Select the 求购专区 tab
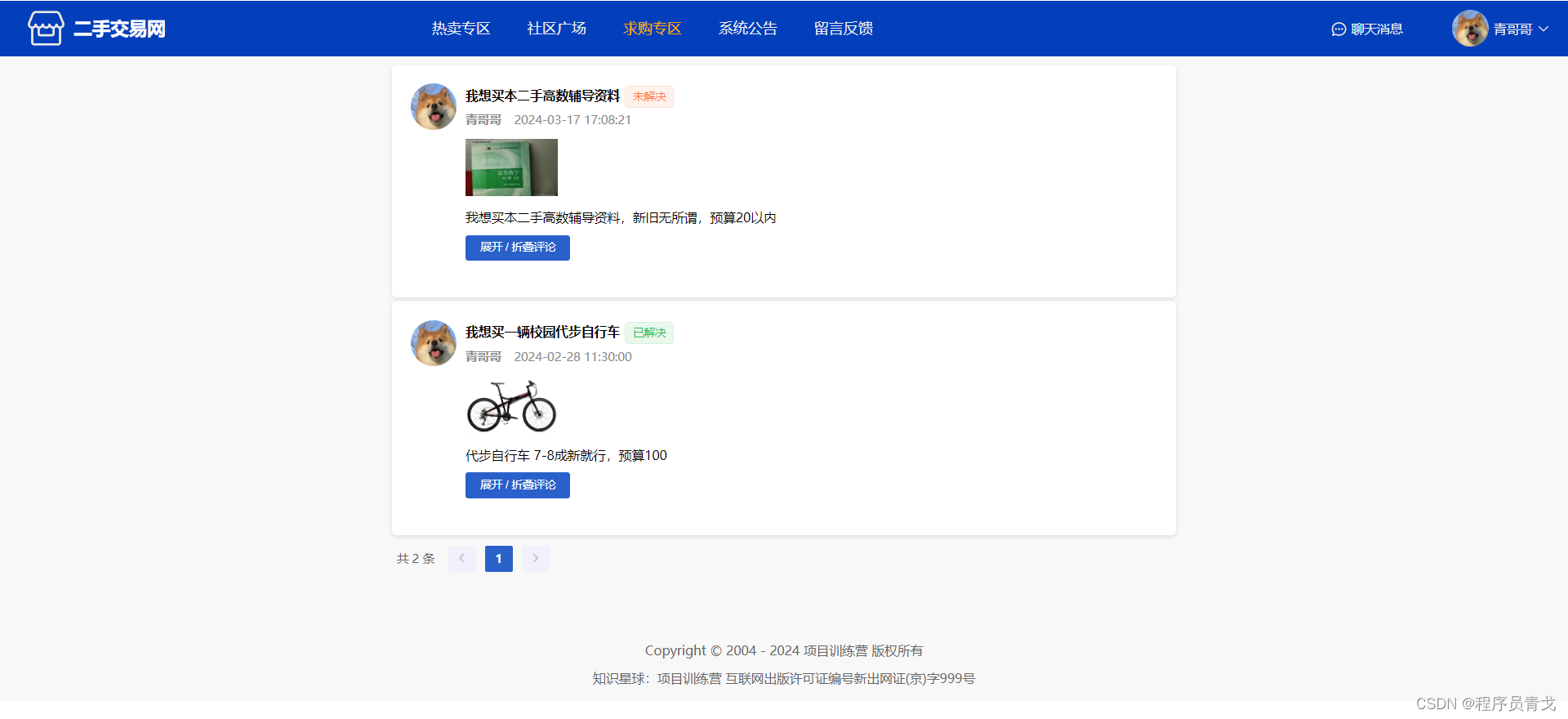The height and width of the screenshot is (719, 1568). (x=652, y=29)
